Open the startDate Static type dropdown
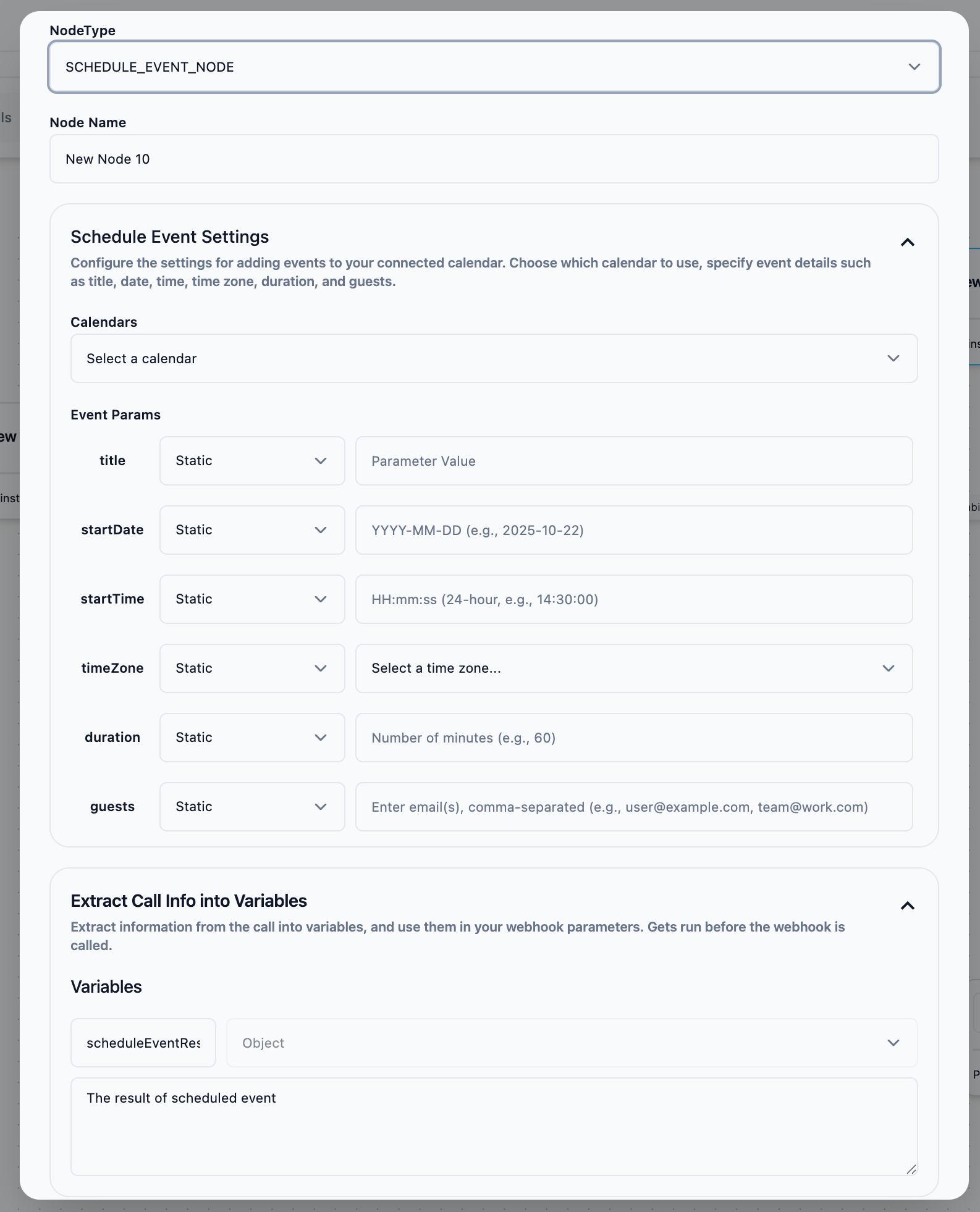The image size is (980, 1212). click(x=251, y=530)
